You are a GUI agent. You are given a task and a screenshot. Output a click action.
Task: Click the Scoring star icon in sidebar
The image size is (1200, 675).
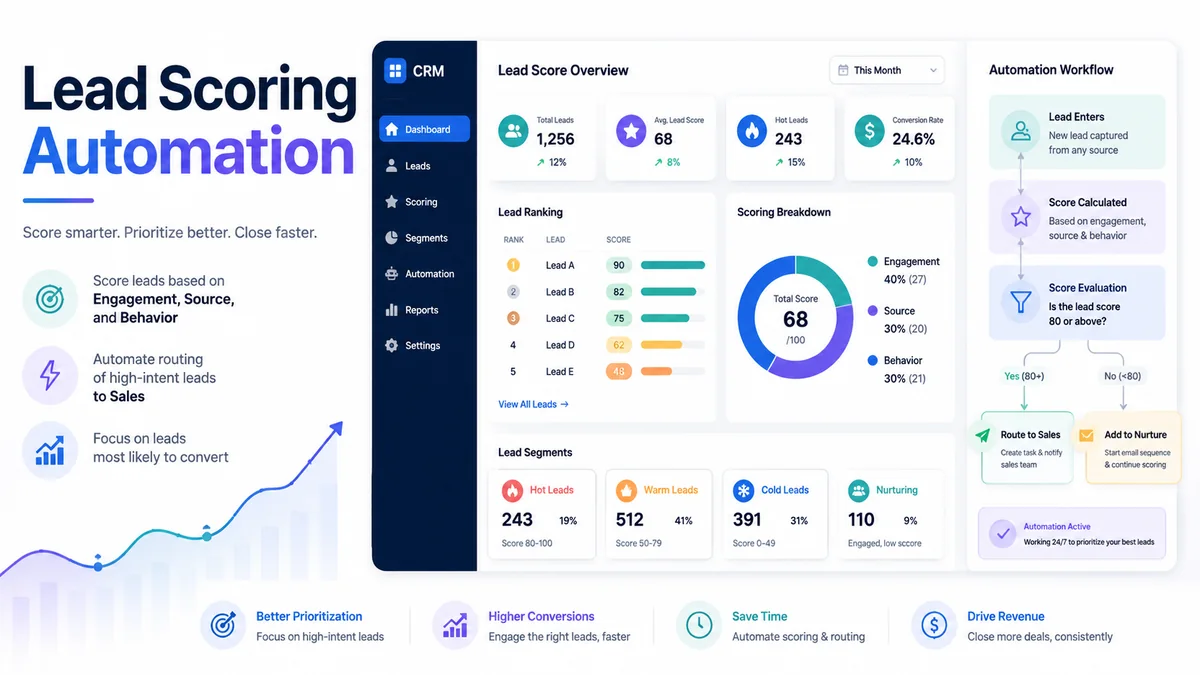point(392,202)
